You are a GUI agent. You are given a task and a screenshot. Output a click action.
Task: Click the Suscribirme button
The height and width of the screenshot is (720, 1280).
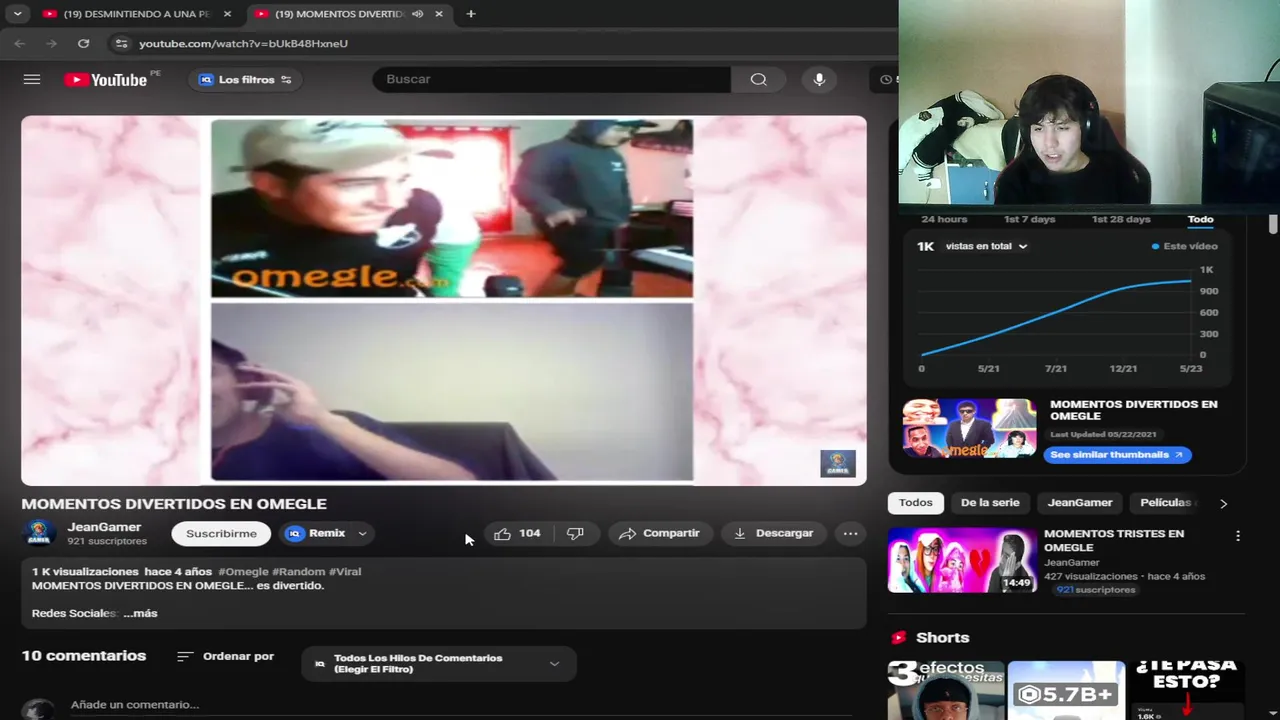point(221,533)
